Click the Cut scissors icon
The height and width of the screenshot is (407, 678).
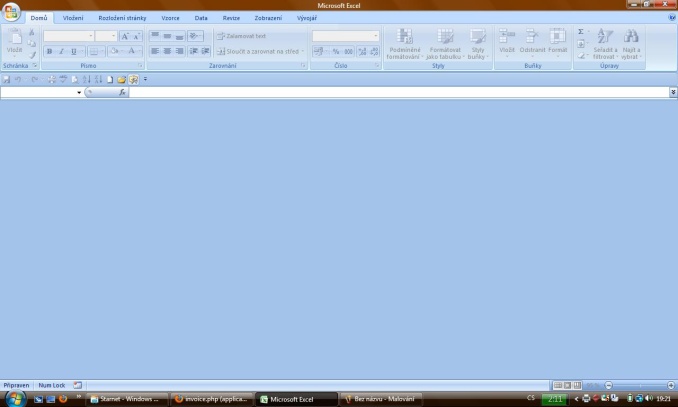(32, 32)
